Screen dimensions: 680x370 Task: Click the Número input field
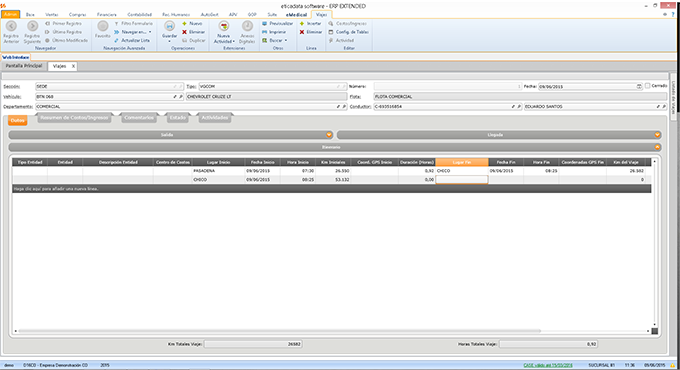click(x=448, y=87)
